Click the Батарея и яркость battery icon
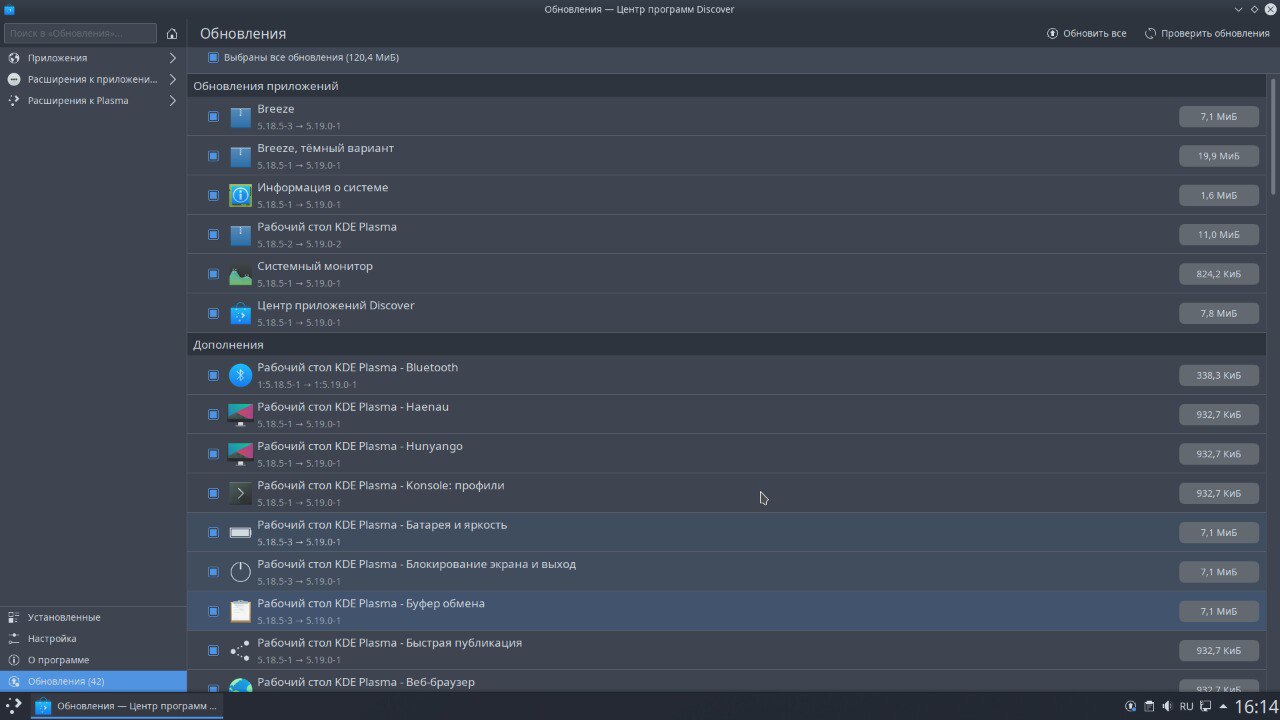Viewport: 1280px width, 720px height. click(240, 532)
